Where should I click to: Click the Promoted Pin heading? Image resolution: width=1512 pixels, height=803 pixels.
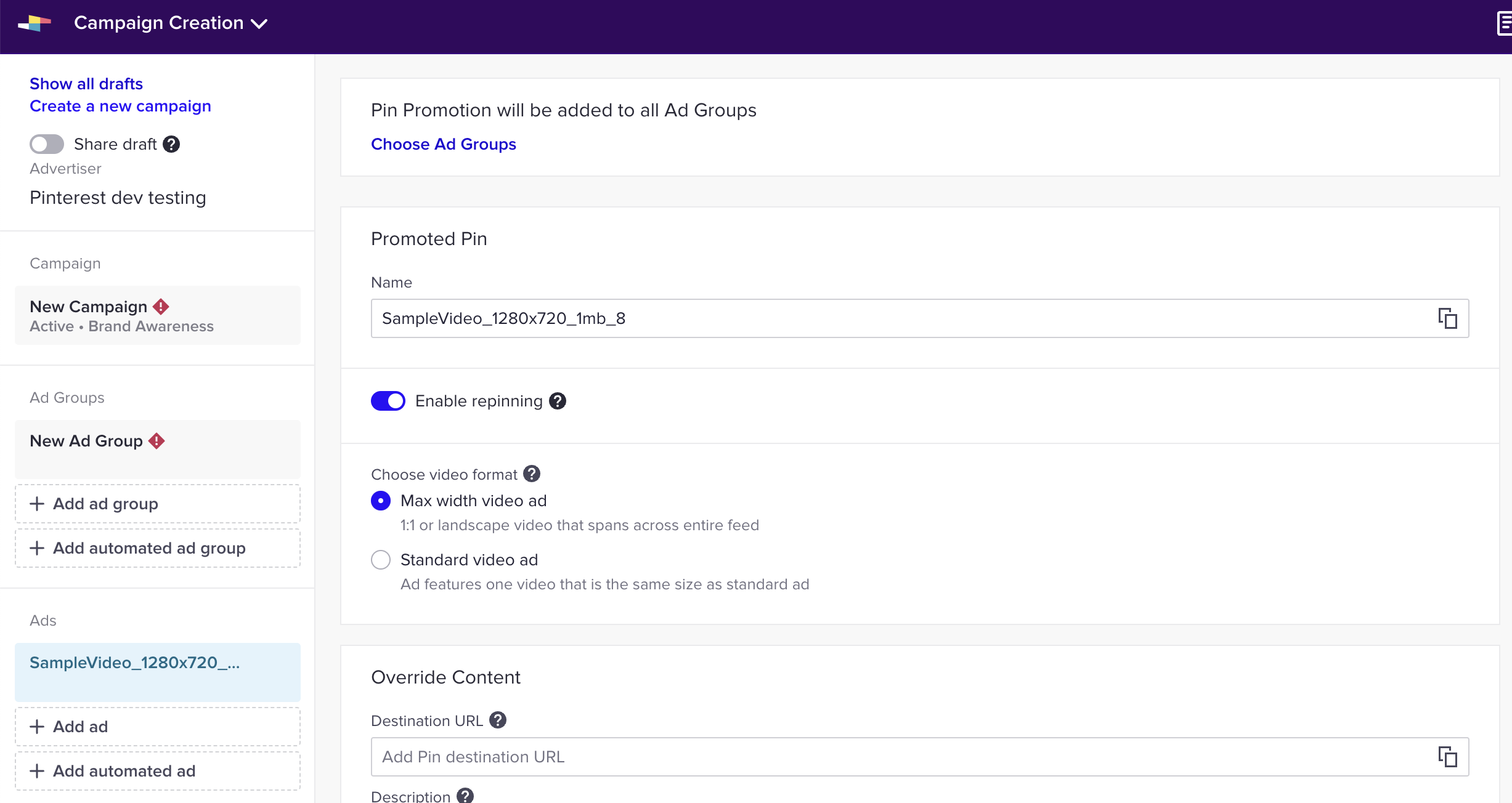(x=429, y=239)
